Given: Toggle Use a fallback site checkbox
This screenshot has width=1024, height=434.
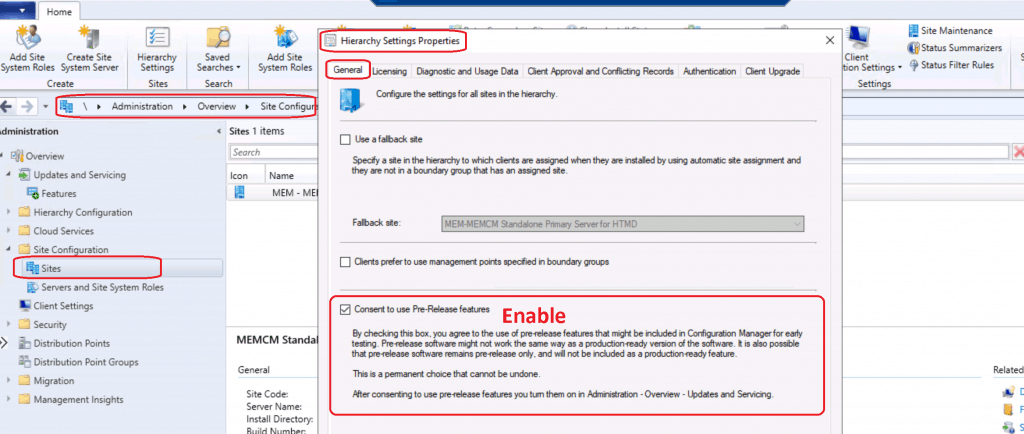Looking at the screenshot, I should [x=345, y=140].
